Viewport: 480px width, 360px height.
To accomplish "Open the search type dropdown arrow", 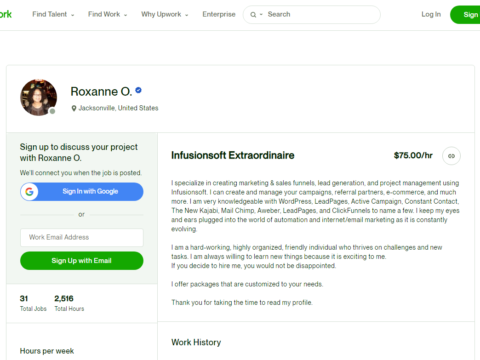I will tap(261, 15).
